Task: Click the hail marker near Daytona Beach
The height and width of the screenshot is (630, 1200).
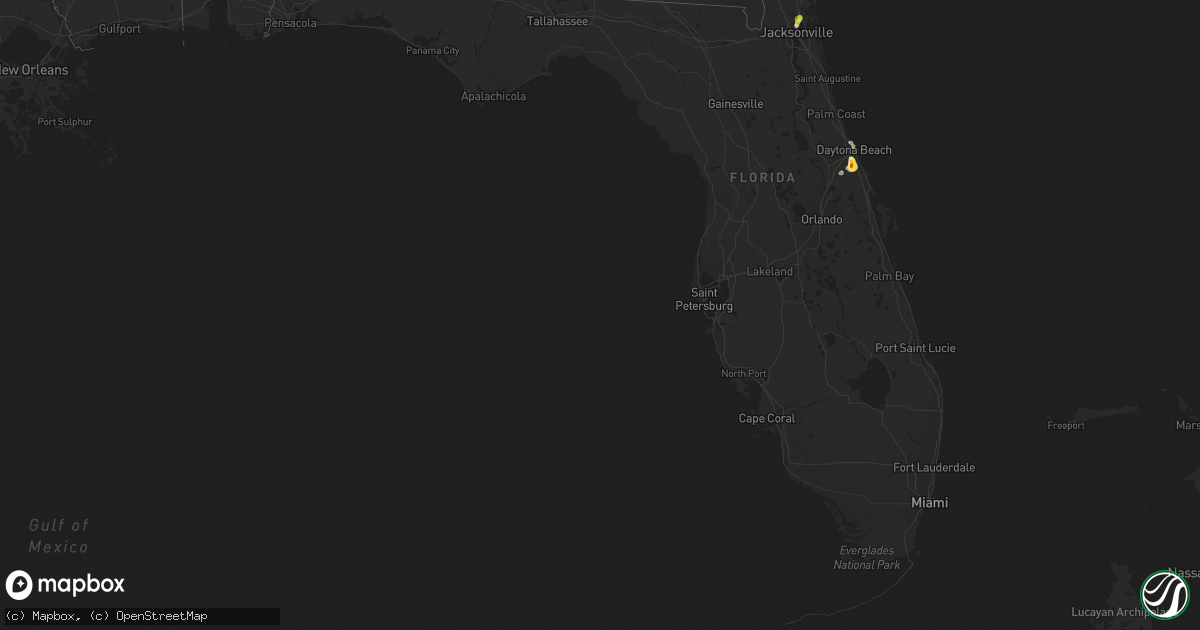Action: coord(851,164)
